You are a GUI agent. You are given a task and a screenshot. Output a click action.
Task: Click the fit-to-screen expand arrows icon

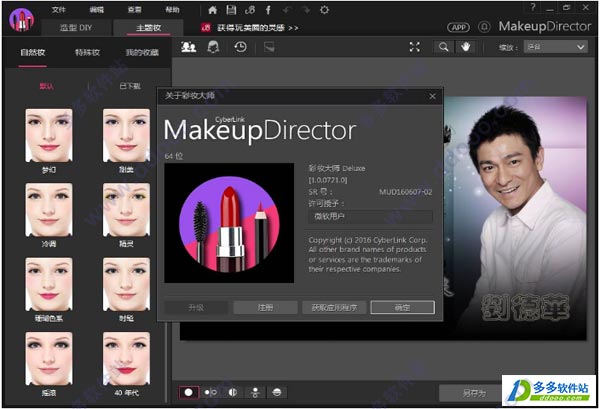[x=415, y=47]
